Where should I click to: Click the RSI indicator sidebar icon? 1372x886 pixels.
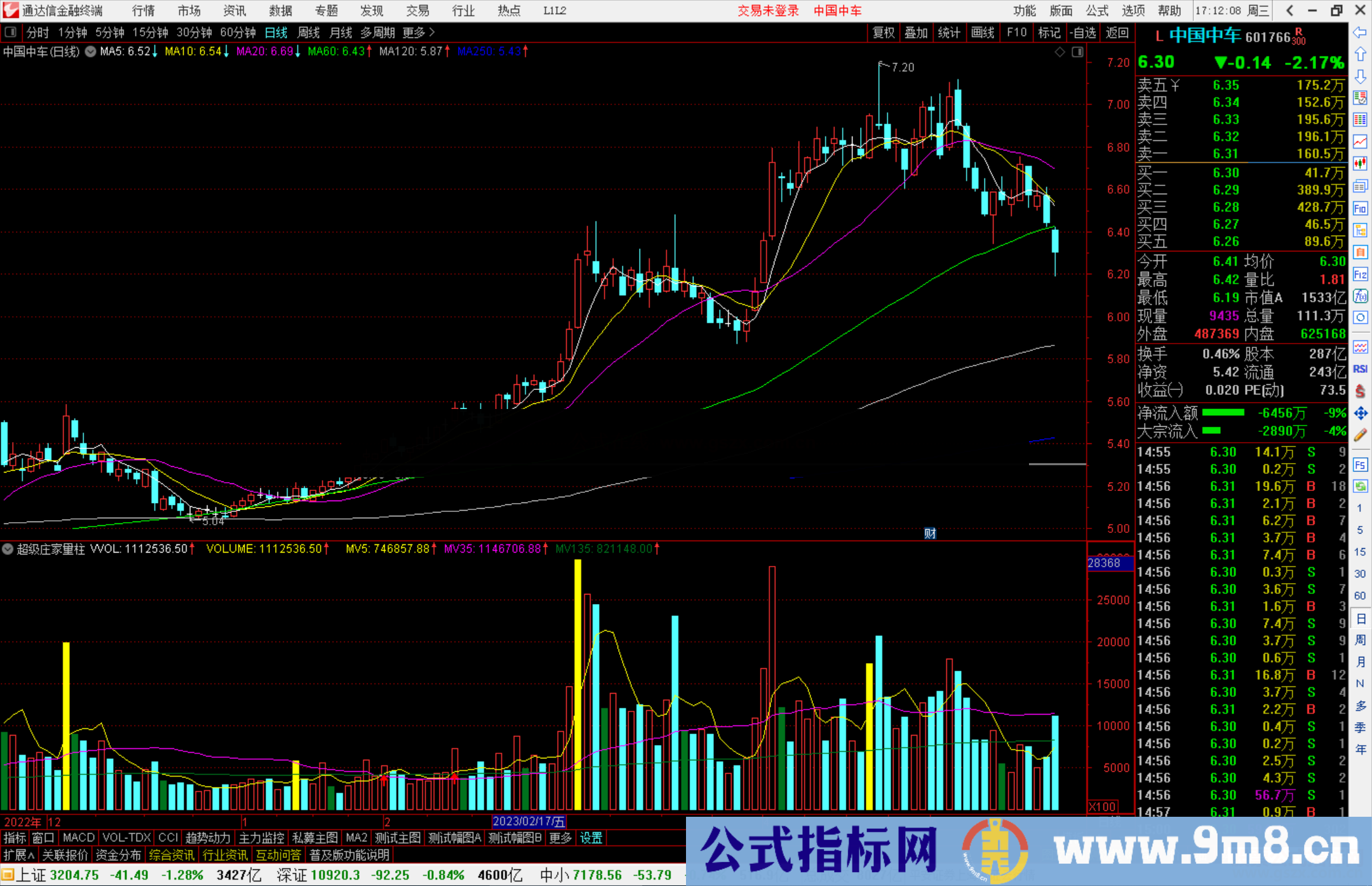pos(1360,369)
